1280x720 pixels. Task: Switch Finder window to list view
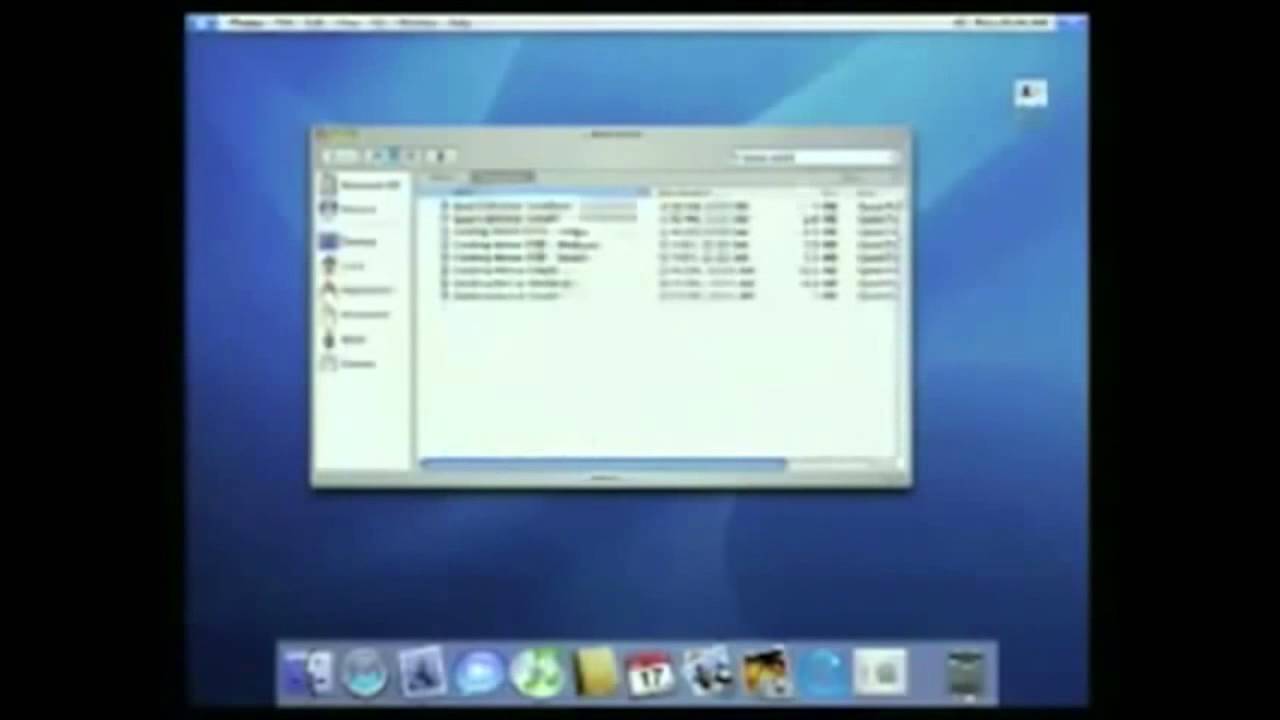tap(392, 156)
